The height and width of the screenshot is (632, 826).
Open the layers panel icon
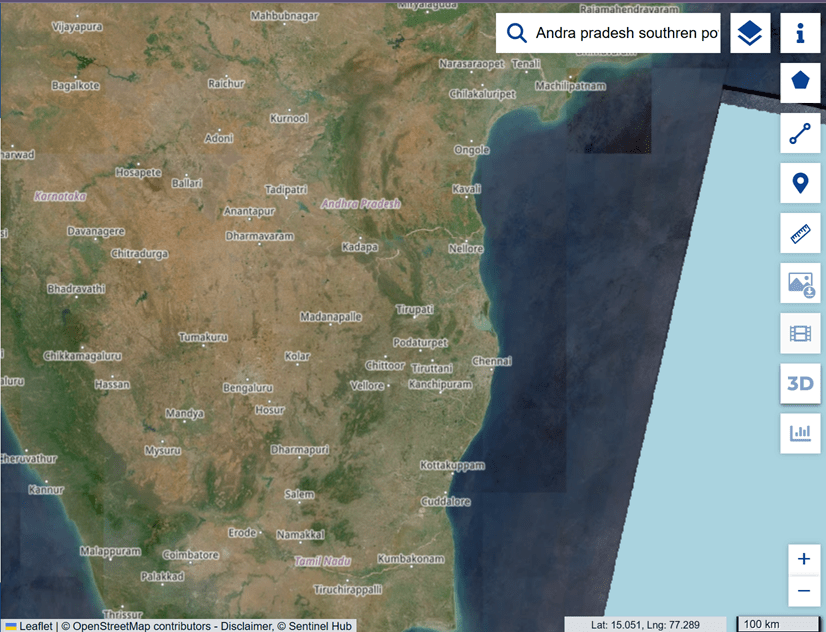point(750,33)
